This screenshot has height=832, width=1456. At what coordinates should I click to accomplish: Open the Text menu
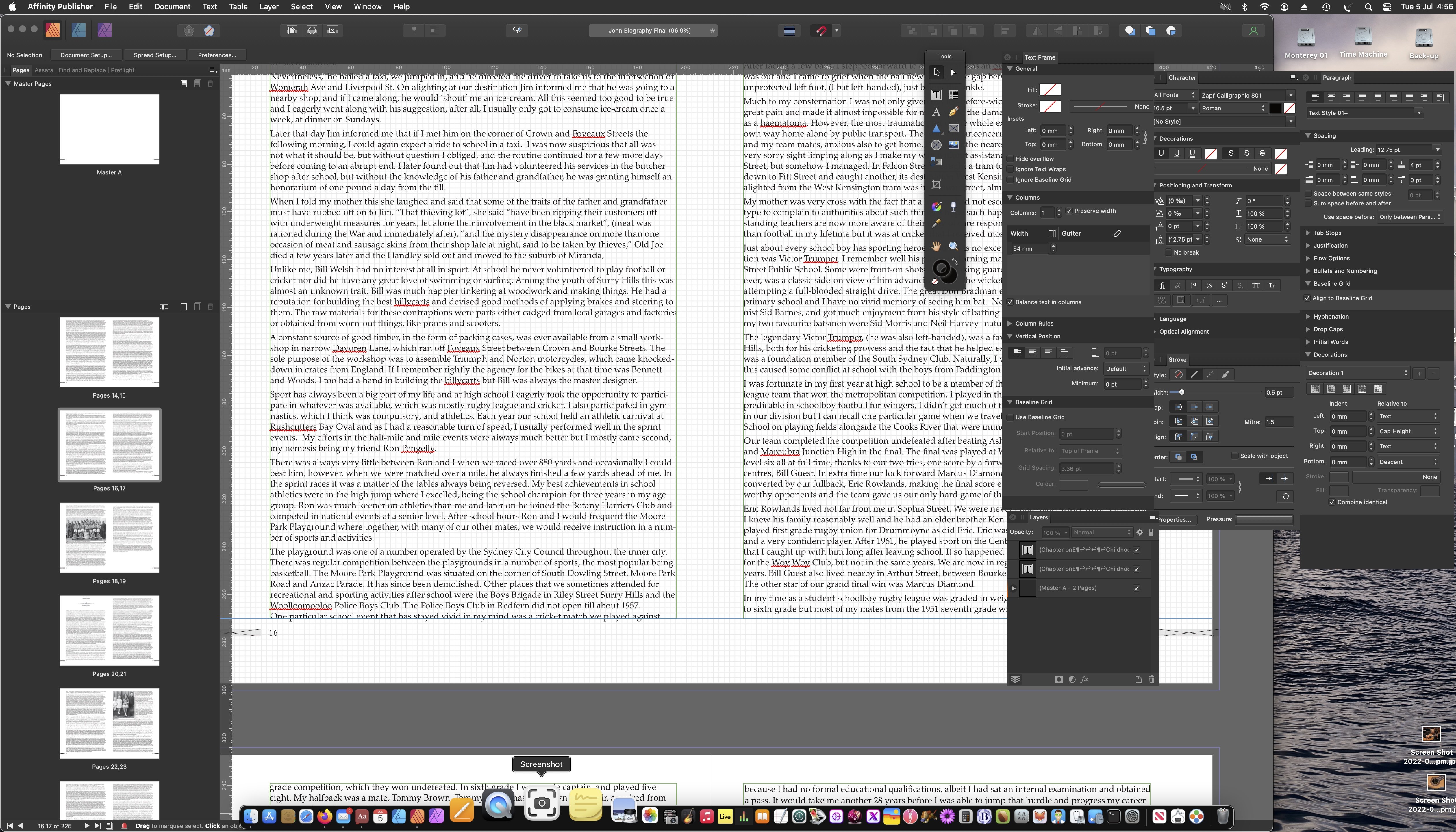[x=210, y=7]
